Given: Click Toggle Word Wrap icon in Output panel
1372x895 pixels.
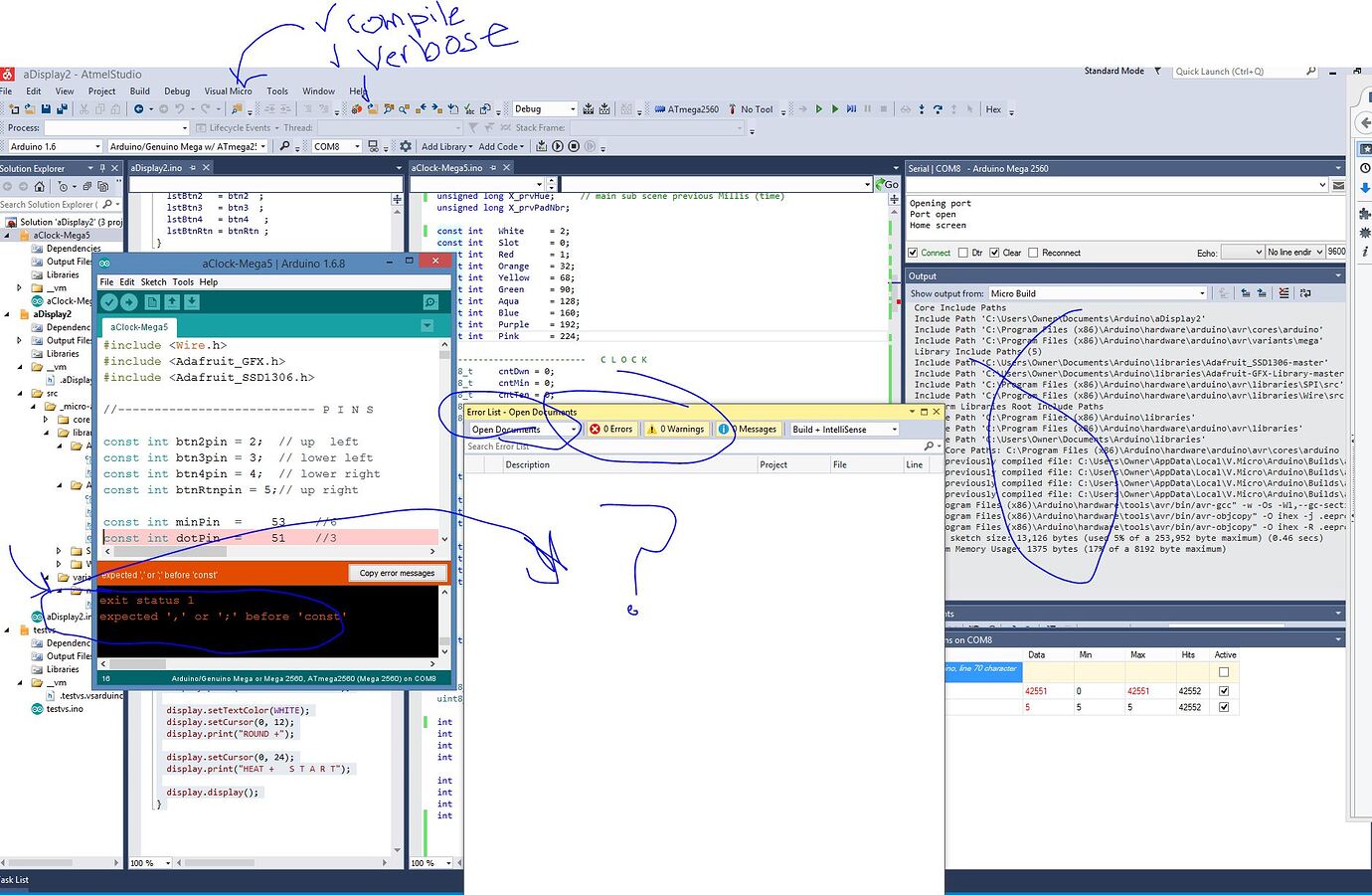Looking at the screenshot, I should pos(1304,293).
